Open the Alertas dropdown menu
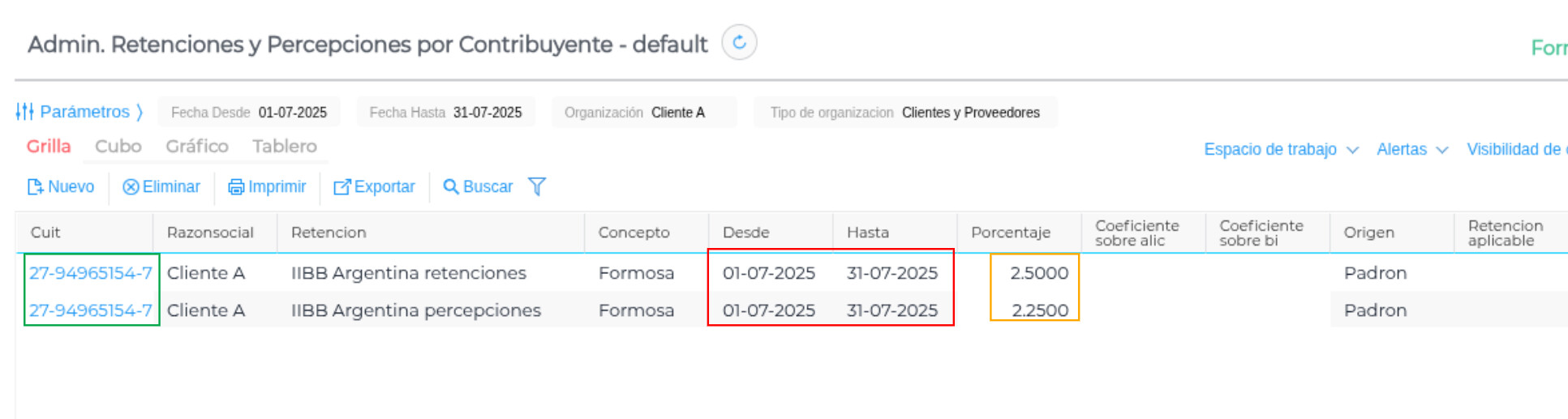Screen dimensions: 1568x419 coord(1411,150)
